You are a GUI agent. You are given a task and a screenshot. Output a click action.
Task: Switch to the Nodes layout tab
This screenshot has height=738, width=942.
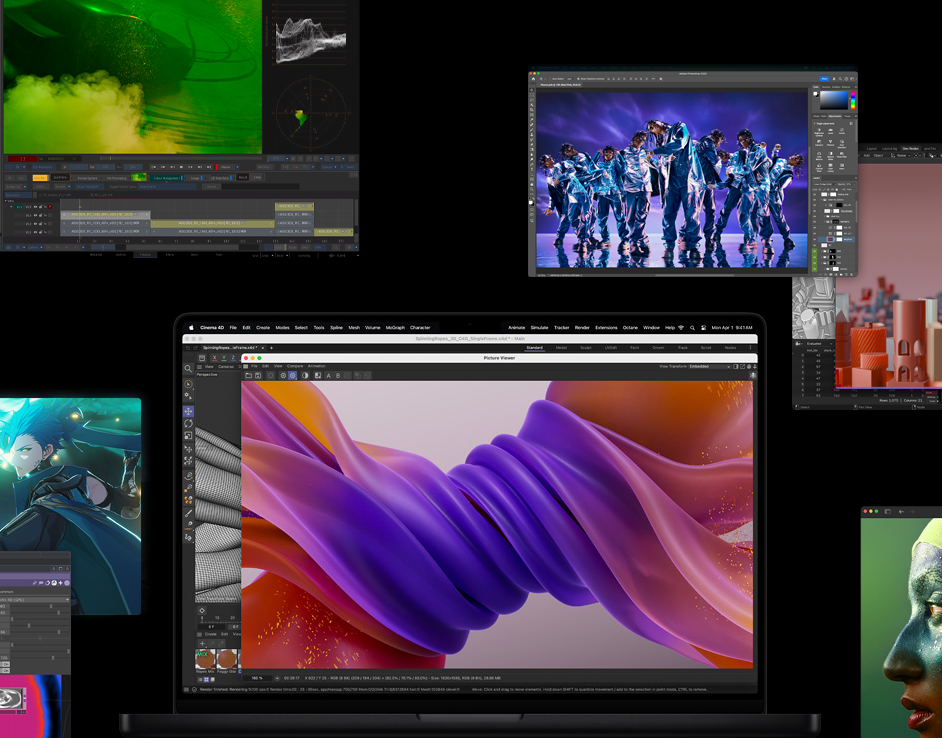tap(730, 348)
